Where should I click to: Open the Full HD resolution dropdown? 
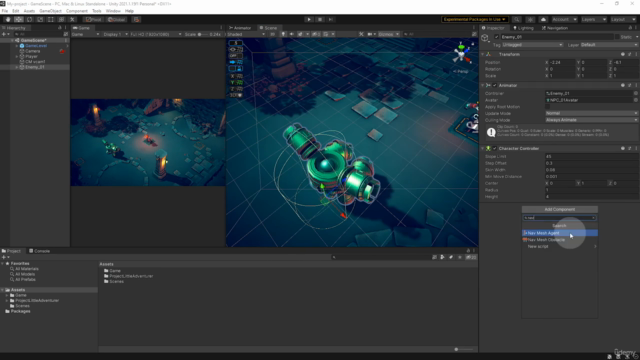(x=156, y=34)
